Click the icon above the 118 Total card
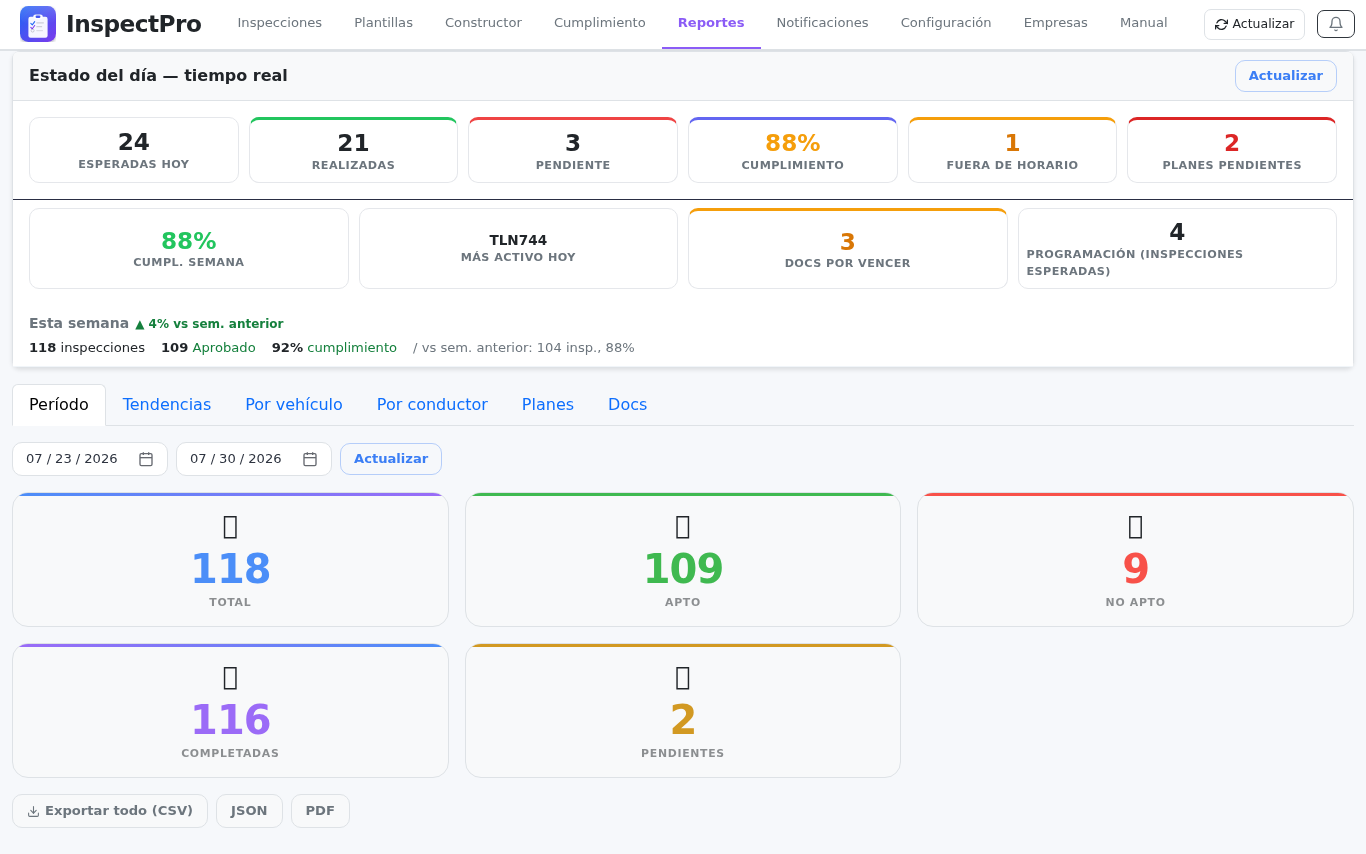 [x=230, y=526]
